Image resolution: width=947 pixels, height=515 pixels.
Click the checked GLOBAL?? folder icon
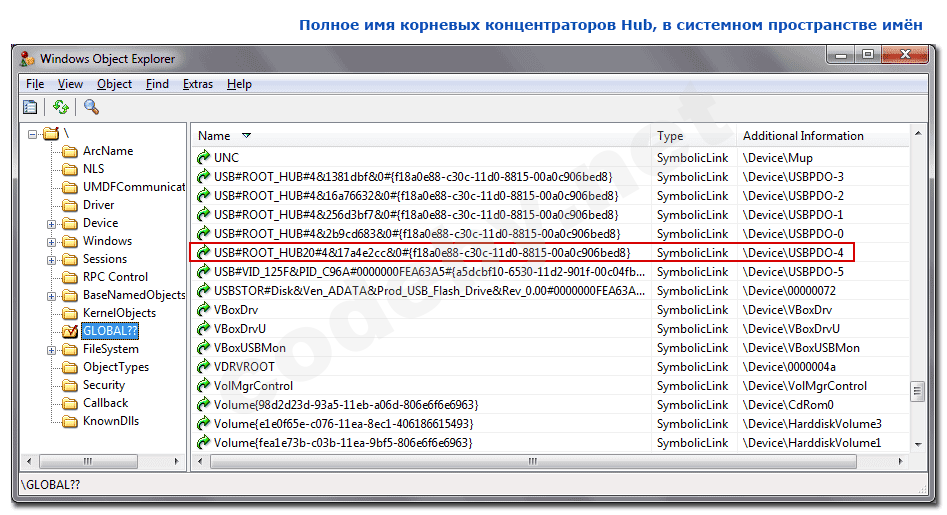click(71, 331)
